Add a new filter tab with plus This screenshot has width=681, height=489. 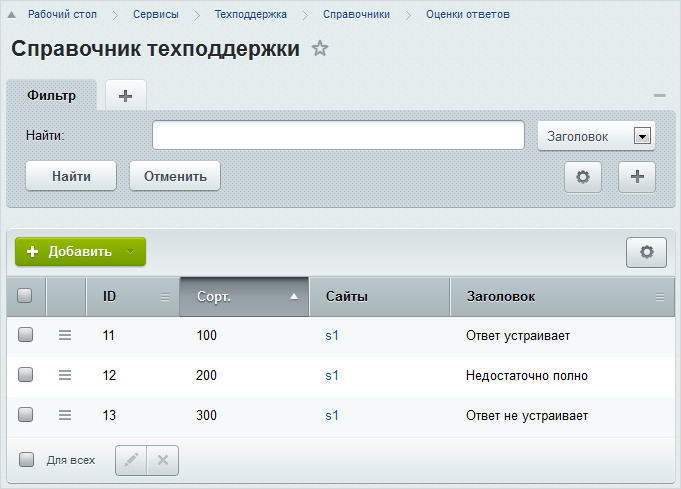(x=126, y=96)
